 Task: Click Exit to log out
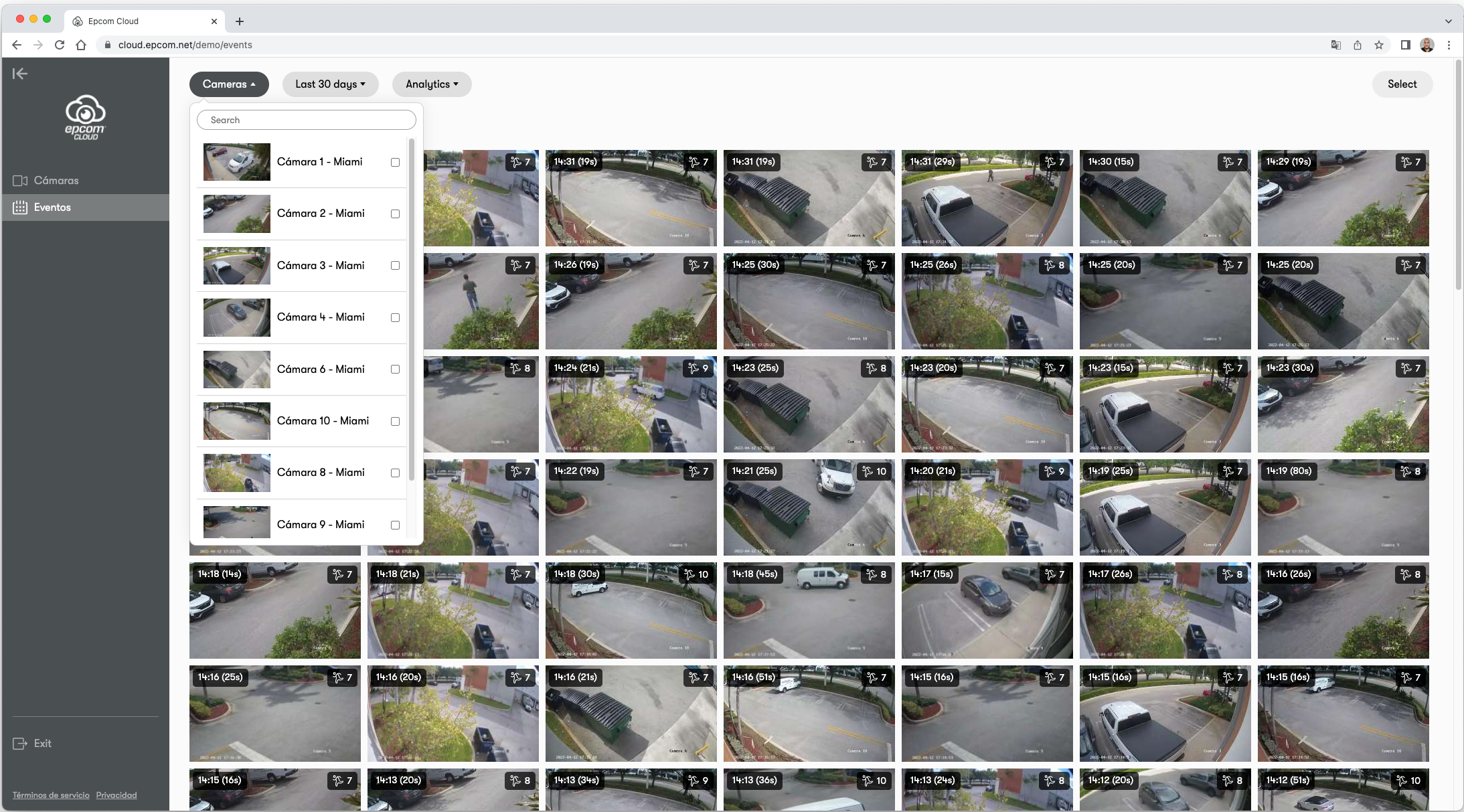tap(32, 744)
